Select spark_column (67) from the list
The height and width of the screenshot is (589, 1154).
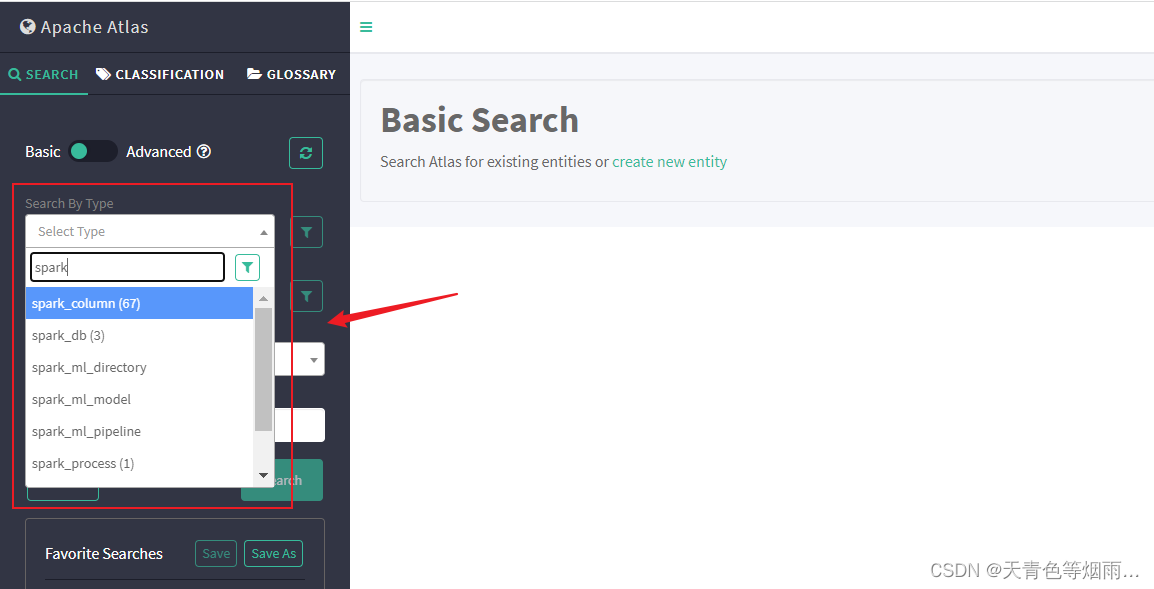[x=139, y=303]
